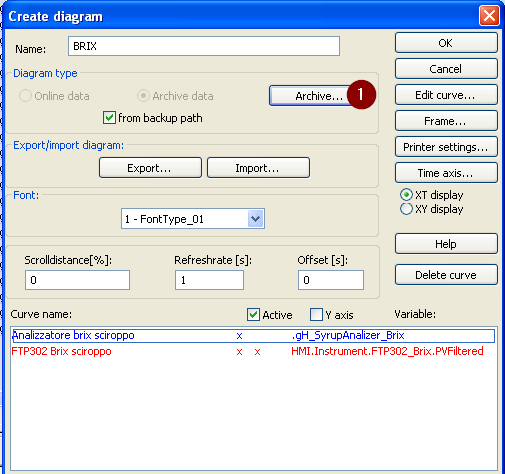
Task: Open Edit curve settings
Action: [x=446, y=95]
